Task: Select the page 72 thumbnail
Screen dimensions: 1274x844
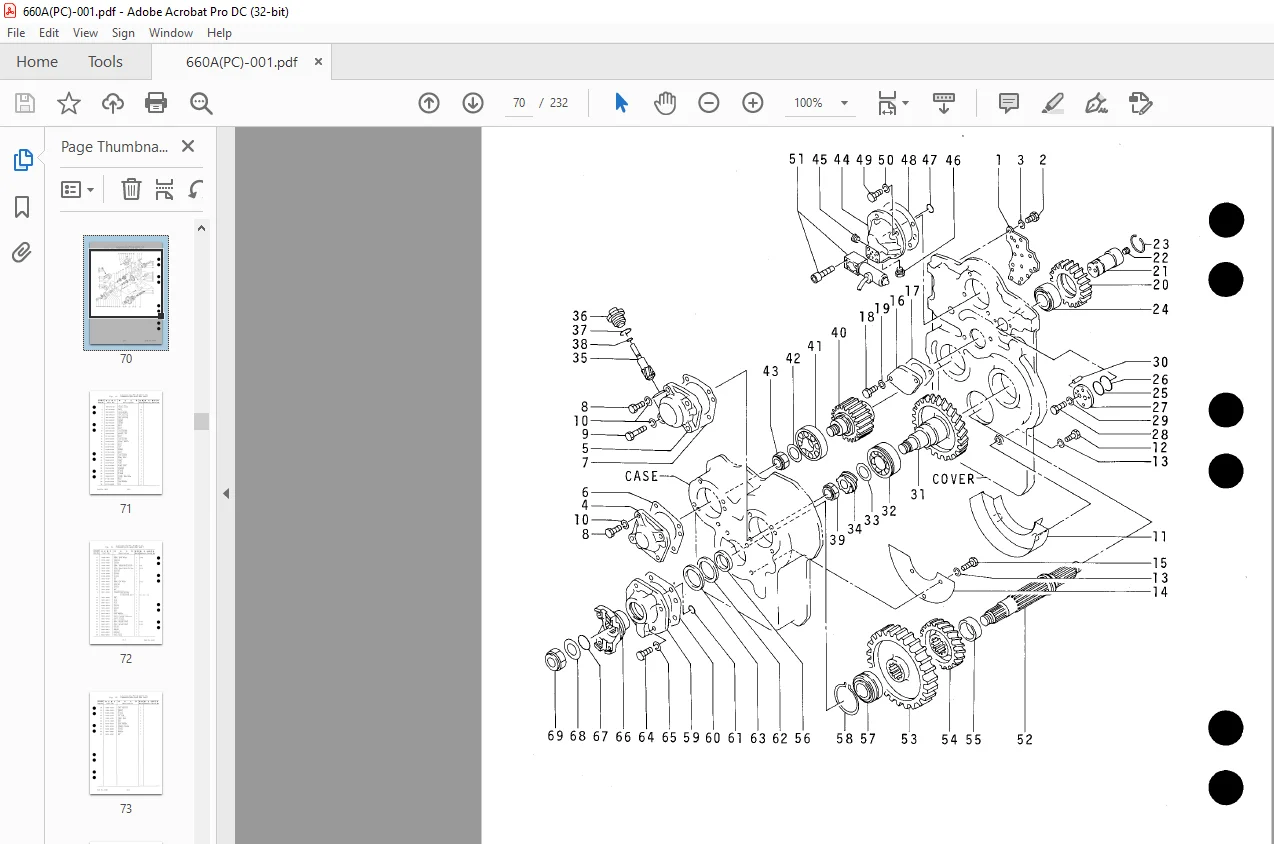Action: click(x=126, y=593)
